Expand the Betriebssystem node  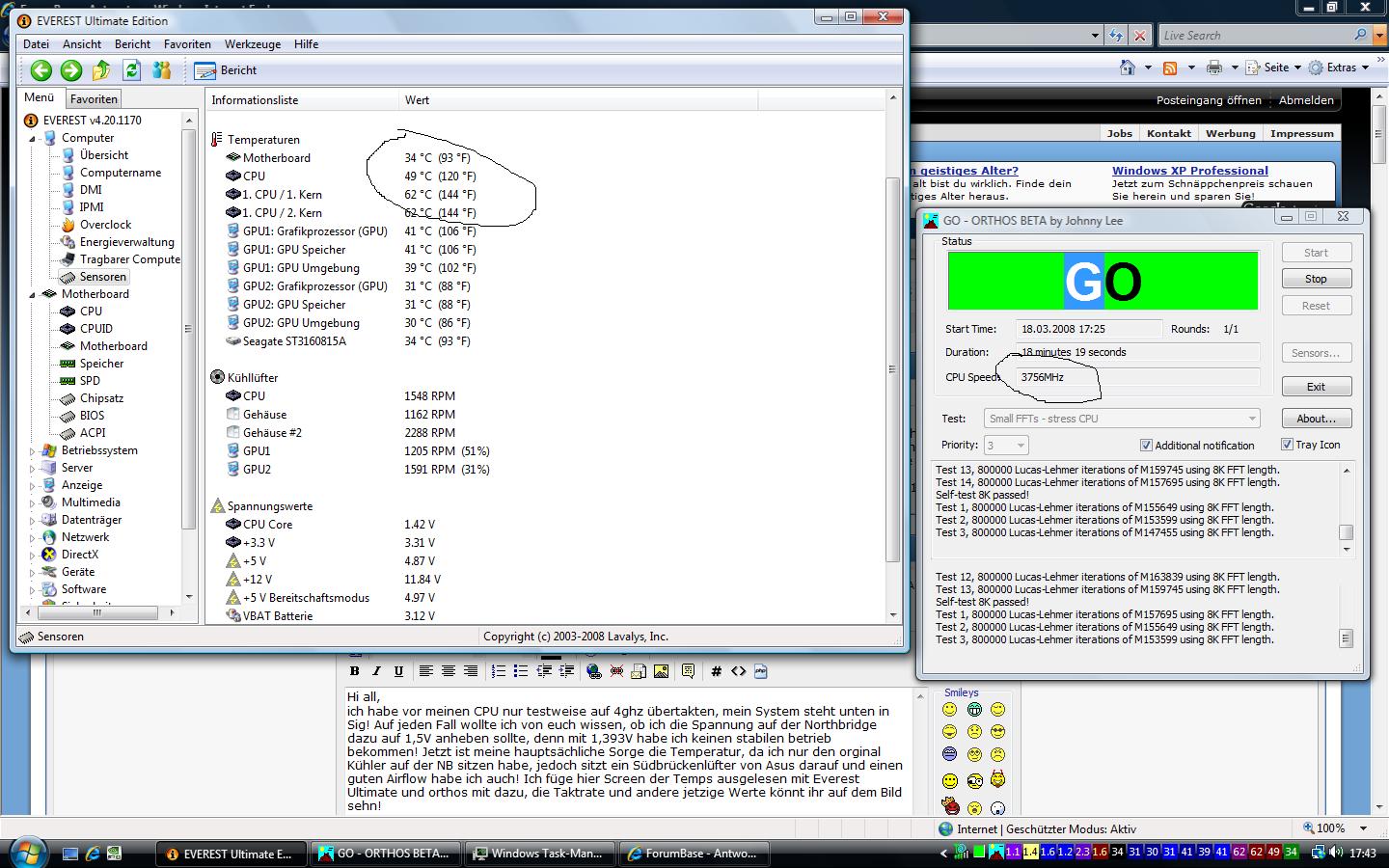[32, 450]
